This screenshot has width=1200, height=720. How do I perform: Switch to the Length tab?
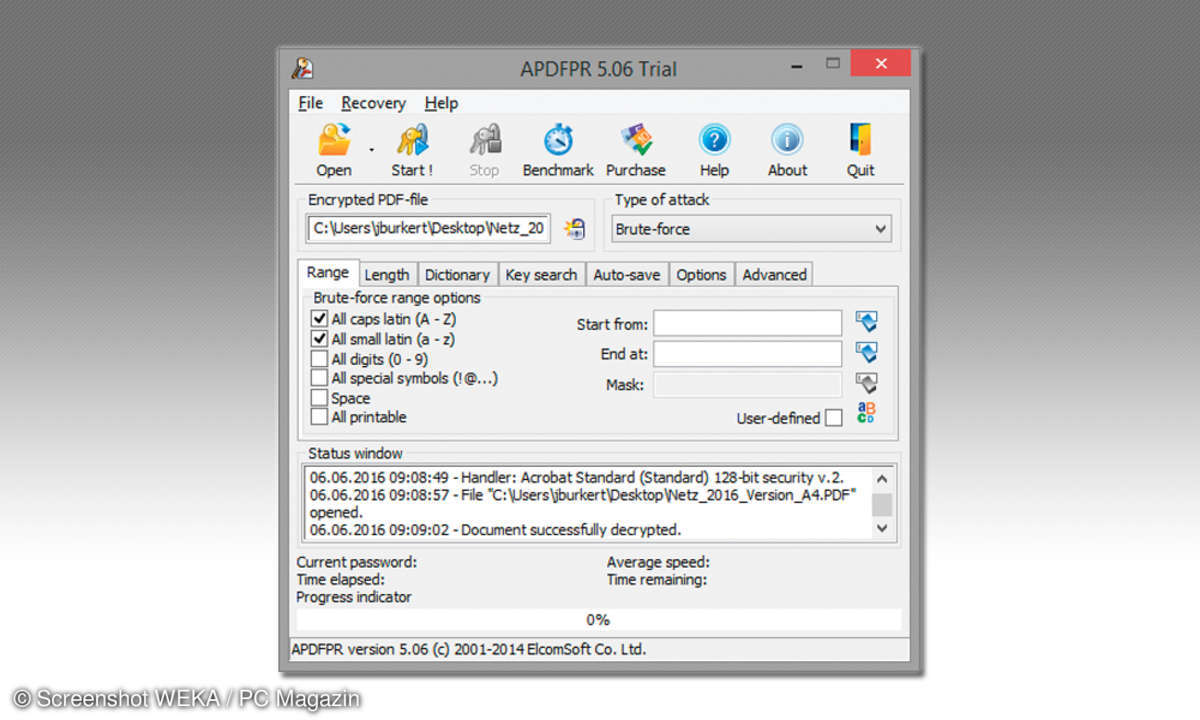387,275
